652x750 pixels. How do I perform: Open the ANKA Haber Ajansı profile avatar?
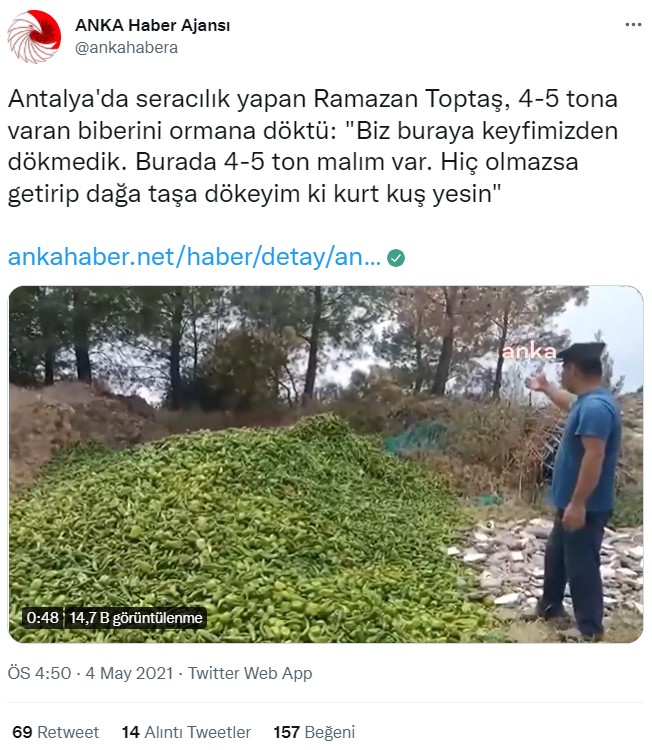point(34,37)
